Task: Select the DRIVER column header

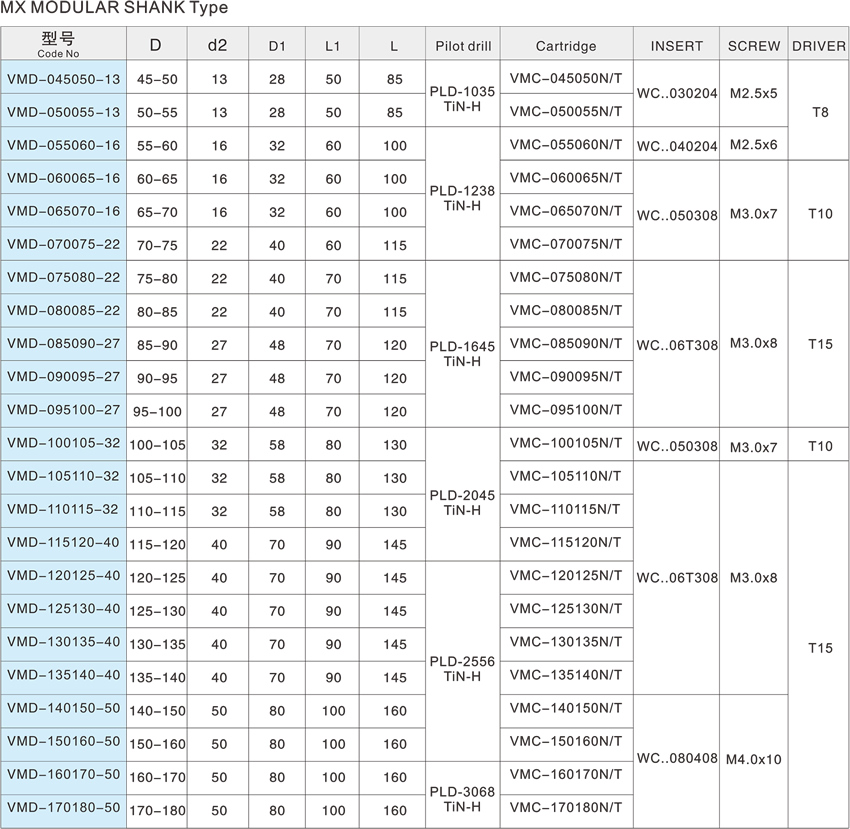Action: pos(819,46)
